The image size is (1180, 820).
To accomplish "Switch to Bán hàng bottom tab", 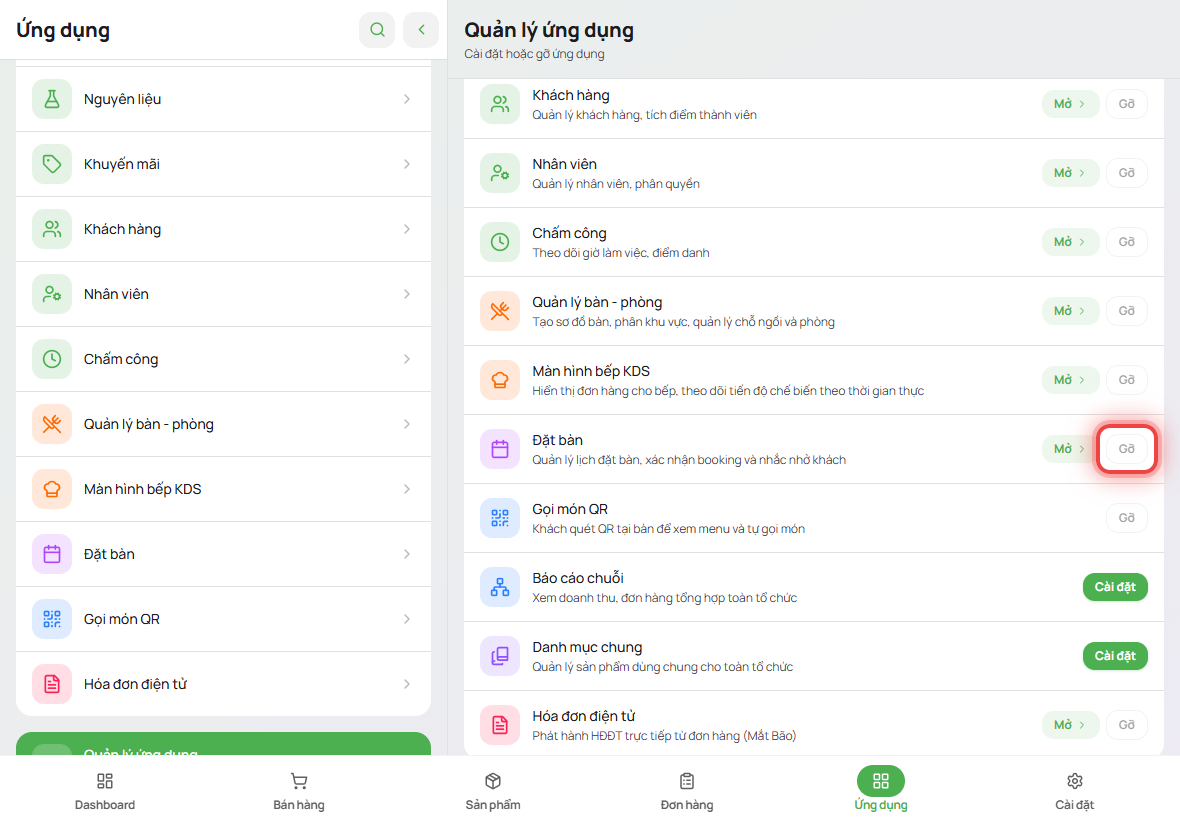I will coord(299,790).
